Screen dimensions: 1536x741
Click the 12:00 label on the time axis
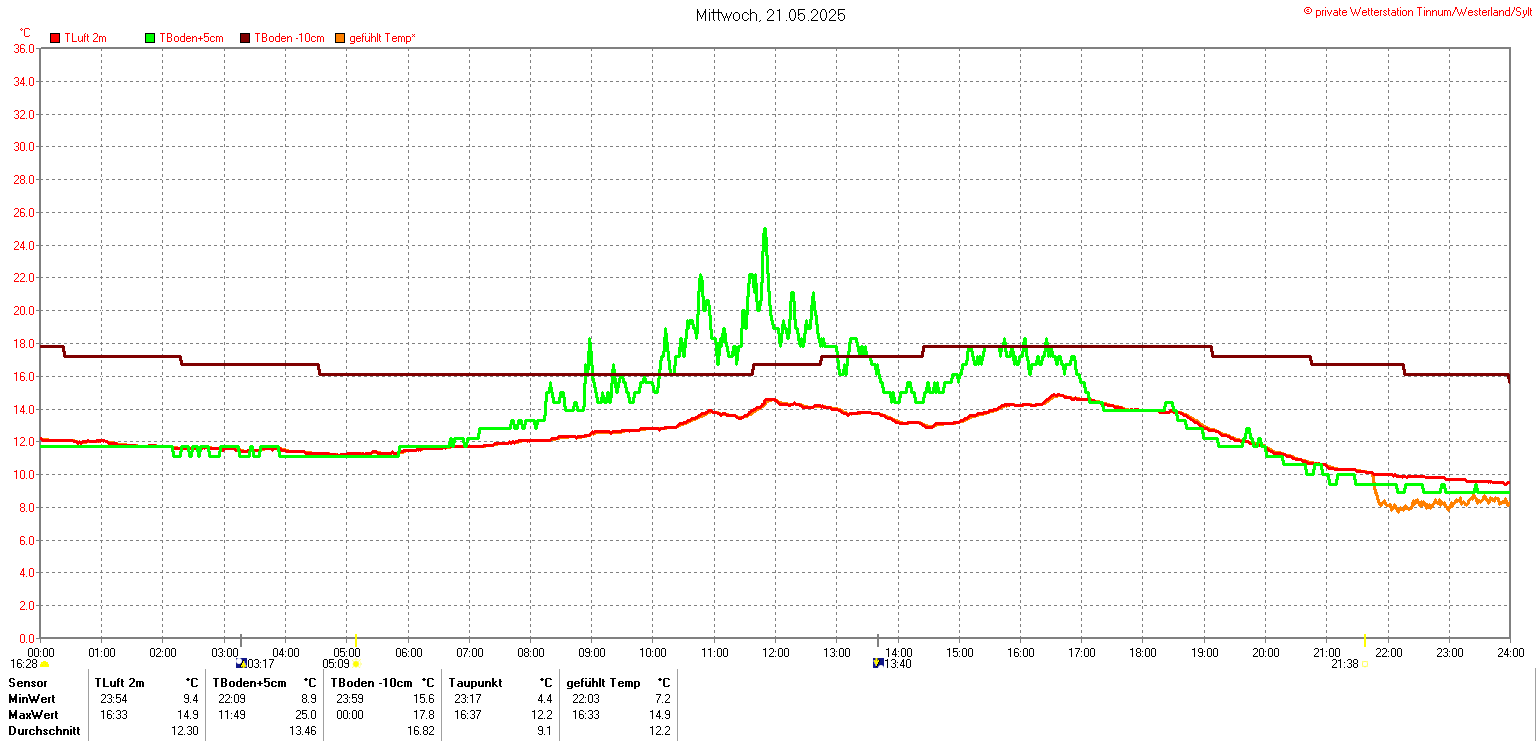click(x=775, y=653)
